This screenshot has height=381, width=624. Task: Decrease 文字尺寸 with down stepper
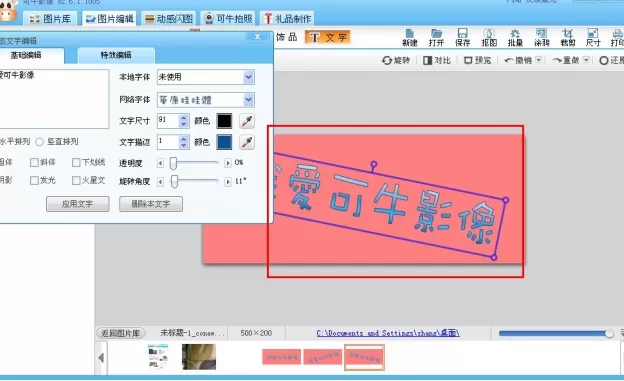click(183, 124)
